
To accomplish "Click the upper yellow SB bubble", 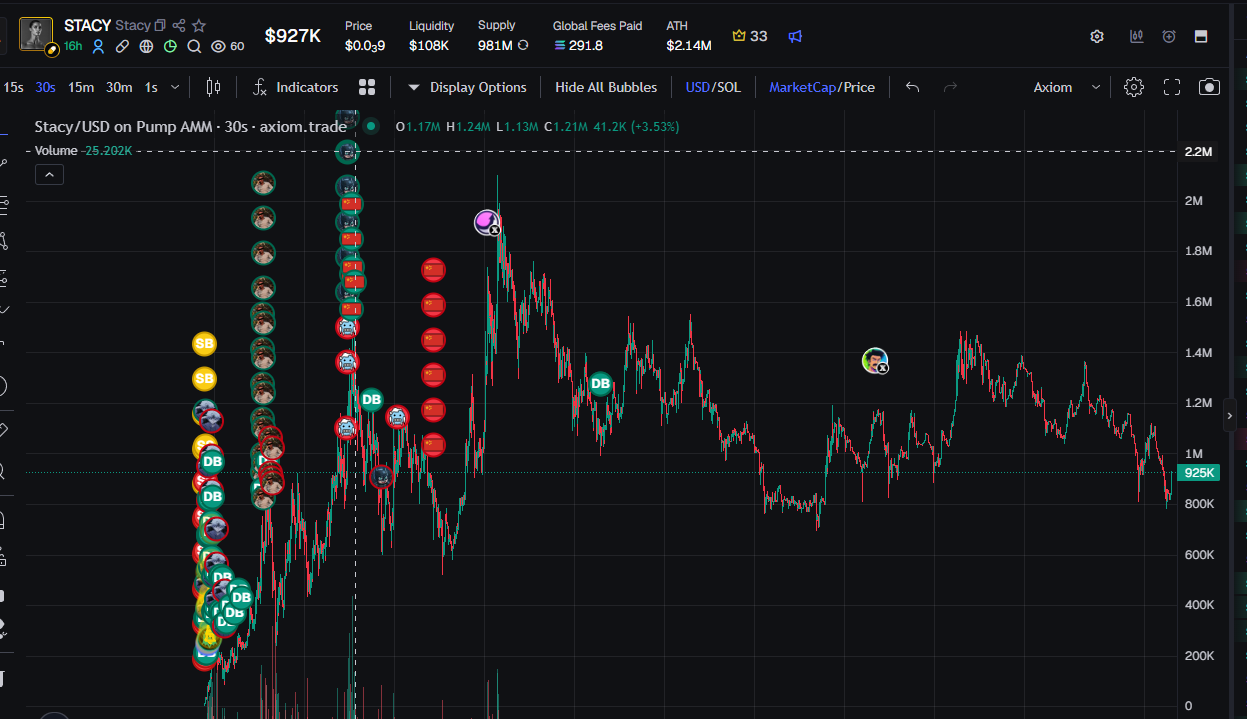I will pos(204,343).
